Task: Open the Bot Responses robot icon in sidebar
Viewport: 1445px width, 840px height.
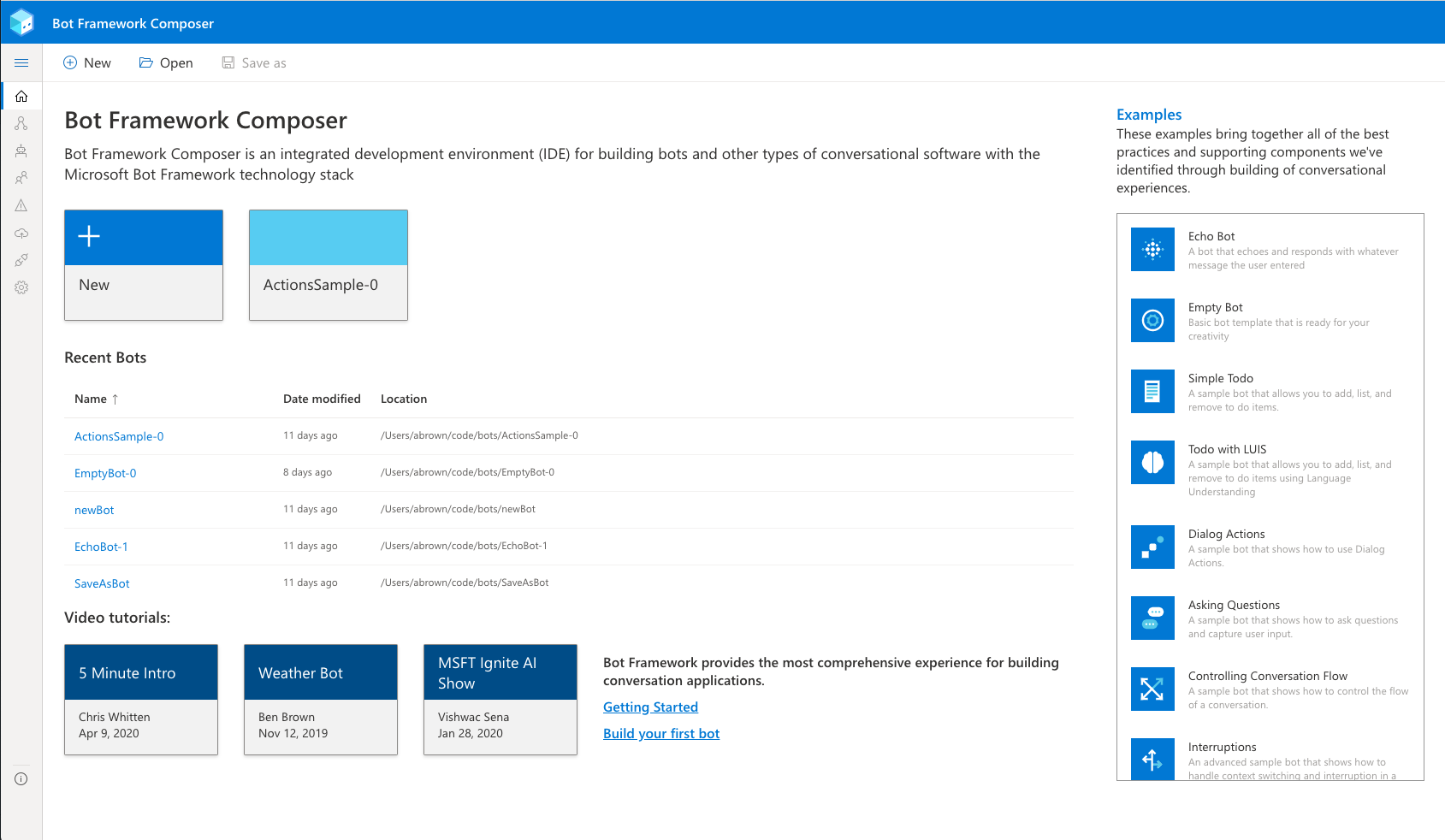Action: (x=21, y=151)
